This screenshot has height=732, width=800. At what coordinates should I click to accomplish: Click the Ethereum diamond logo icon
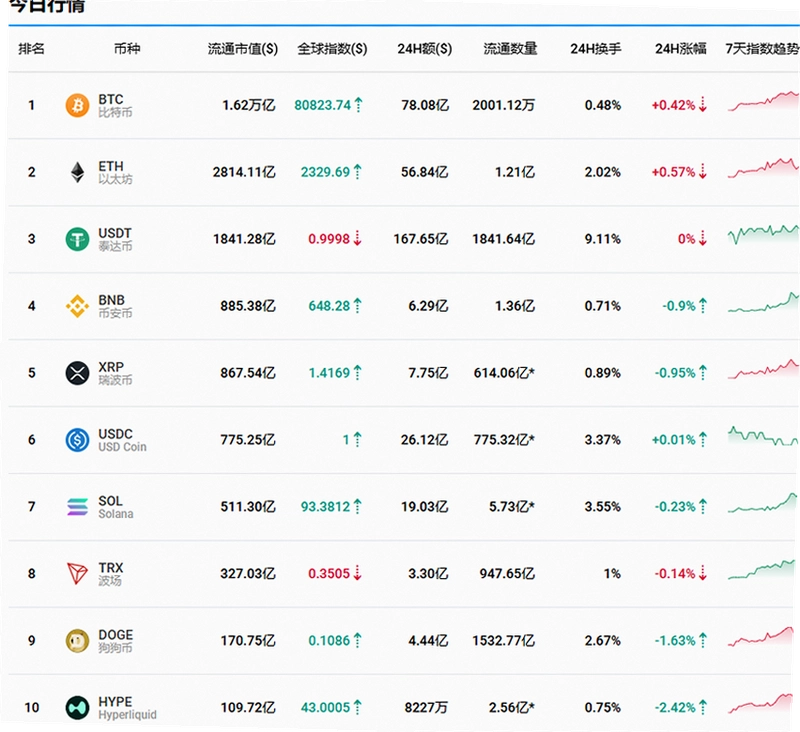77,172
